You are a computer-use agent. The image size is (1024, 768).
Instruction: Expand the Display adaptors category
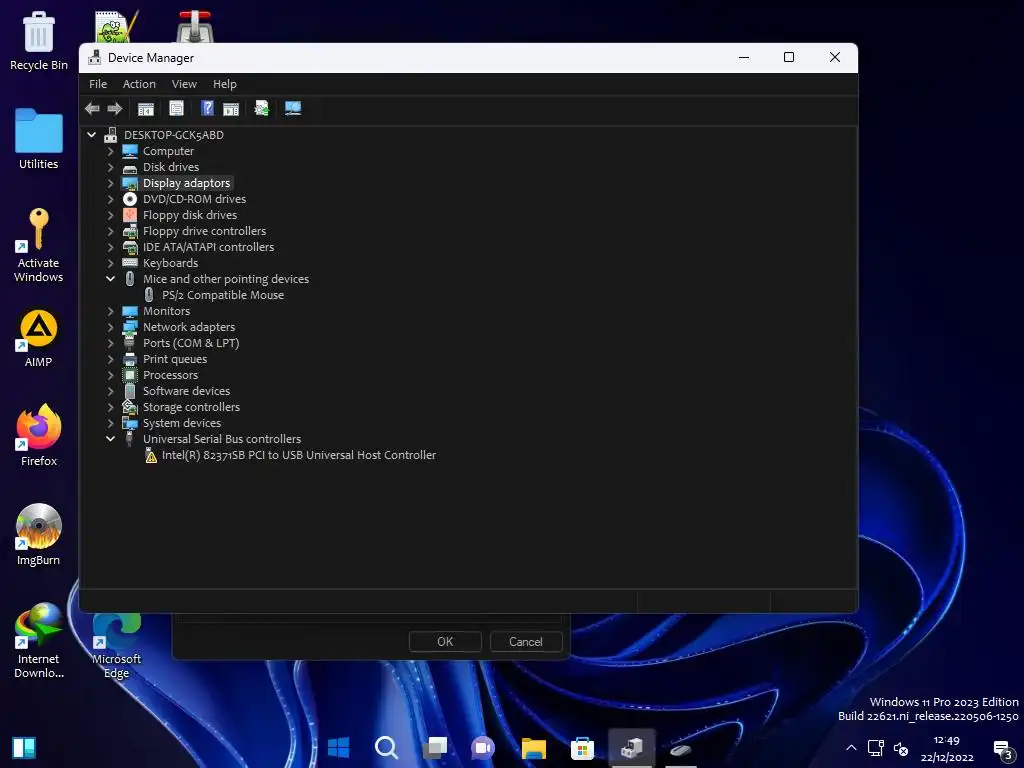tap(110, 183)
